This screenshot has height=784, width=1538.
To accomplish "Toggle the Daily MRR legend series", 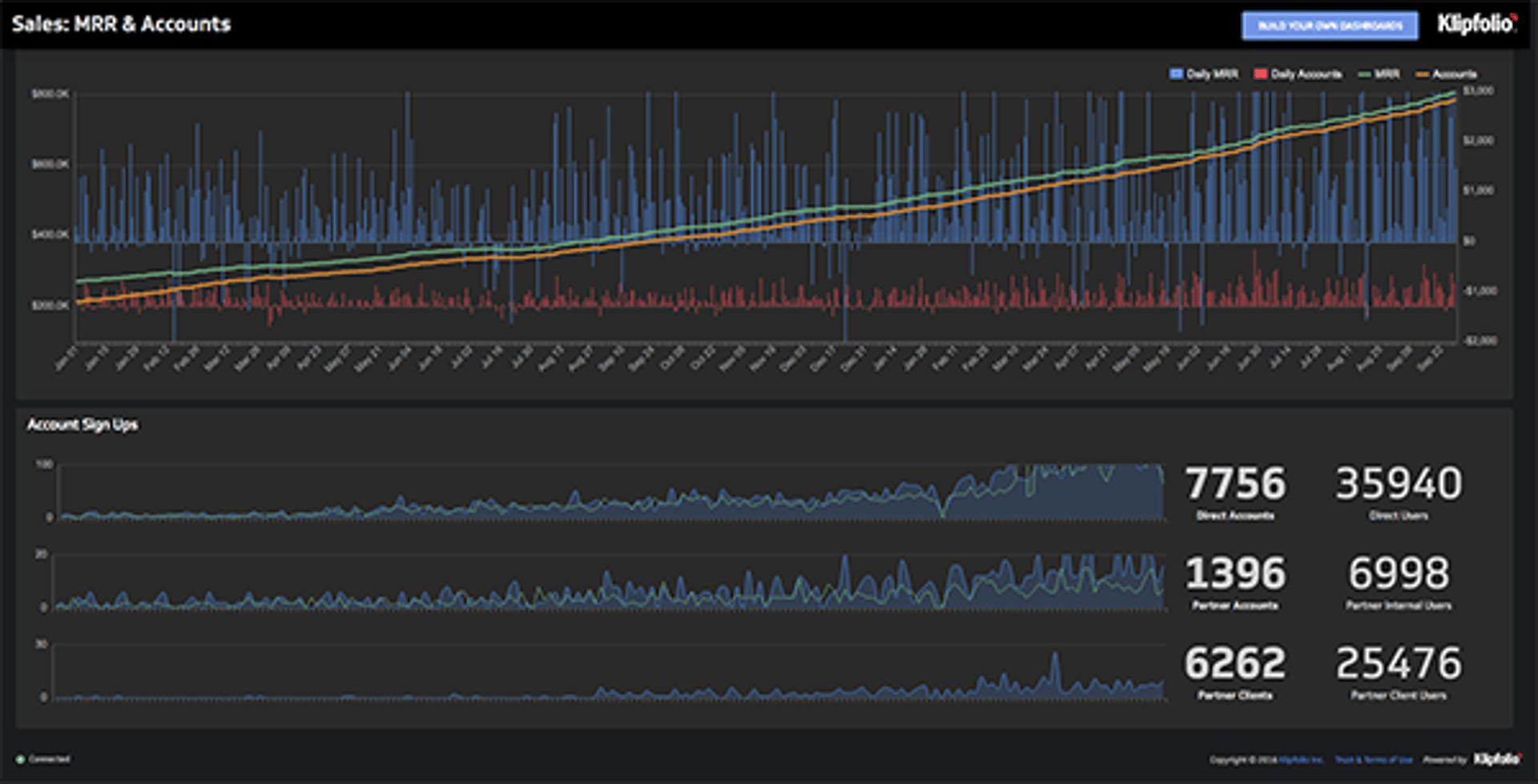I will coord(1204,74).
